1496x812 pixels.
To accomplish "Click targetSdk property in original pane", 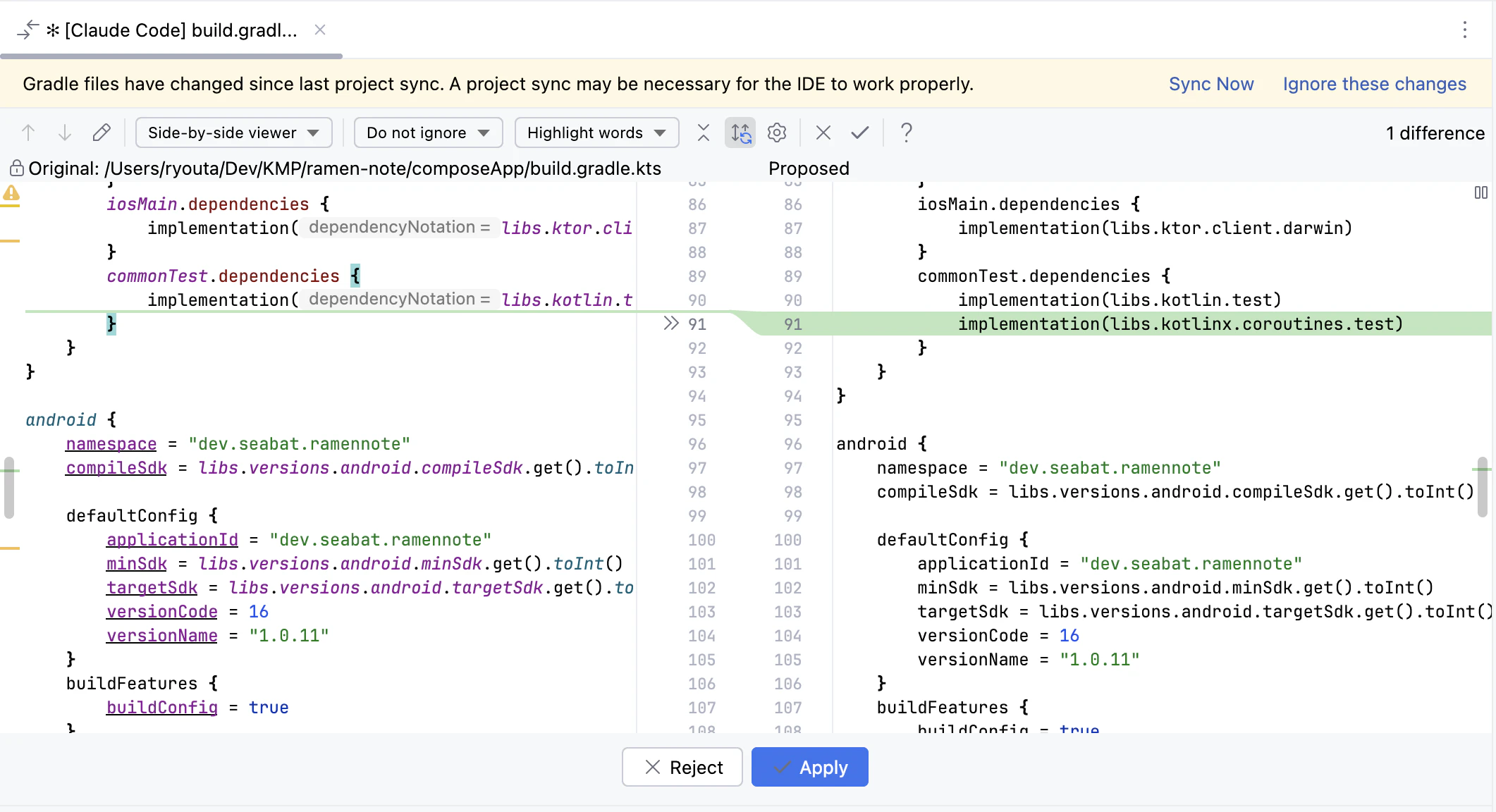I will coord(152,588).
